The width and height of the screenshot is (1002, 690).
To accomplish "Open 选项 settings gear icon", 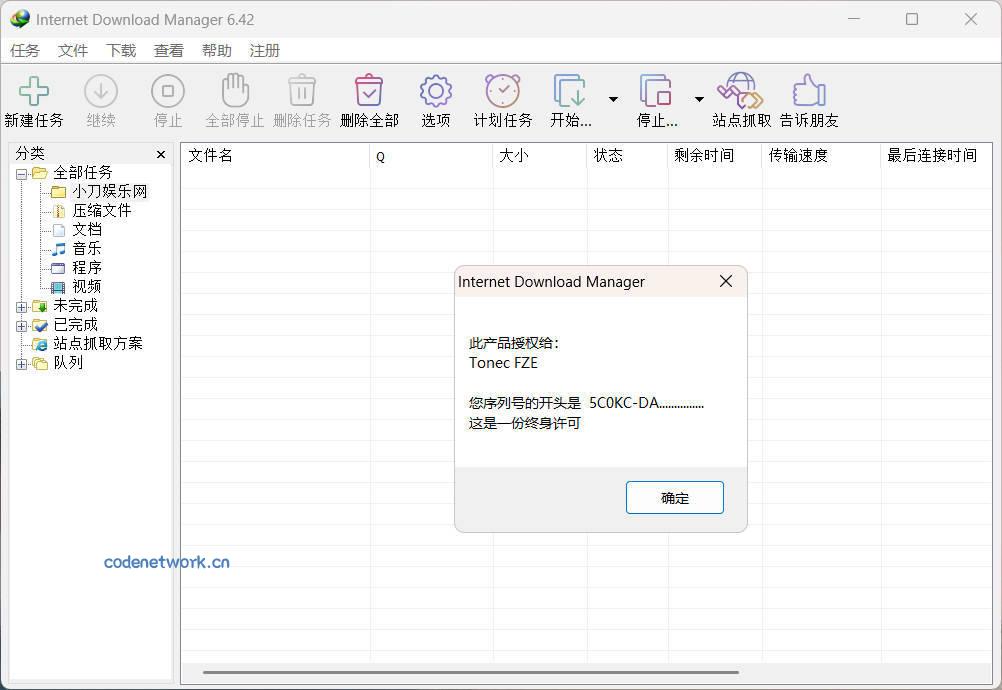I will (435, 92).
